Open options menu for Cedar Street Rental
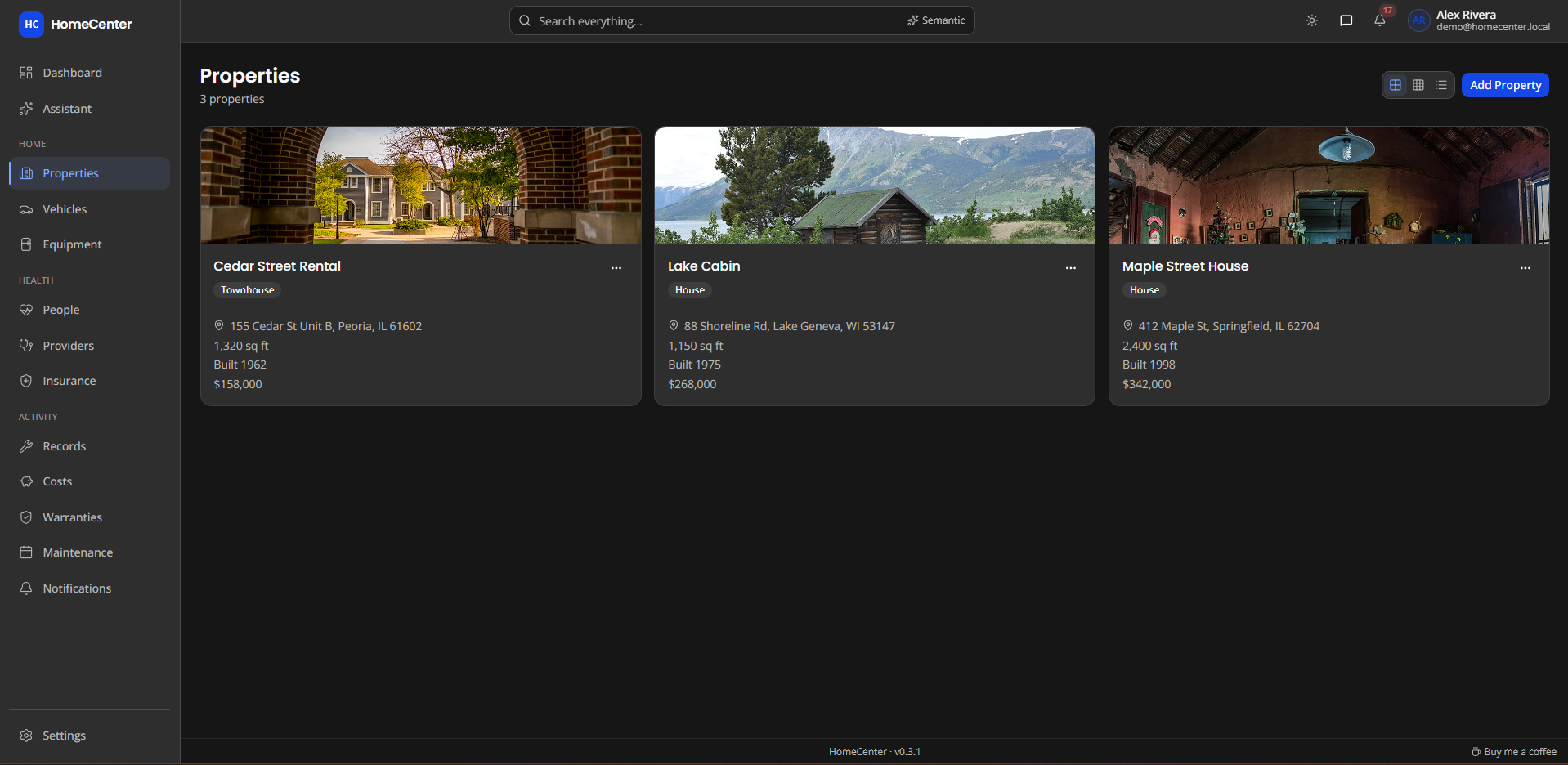 point(616,268)
